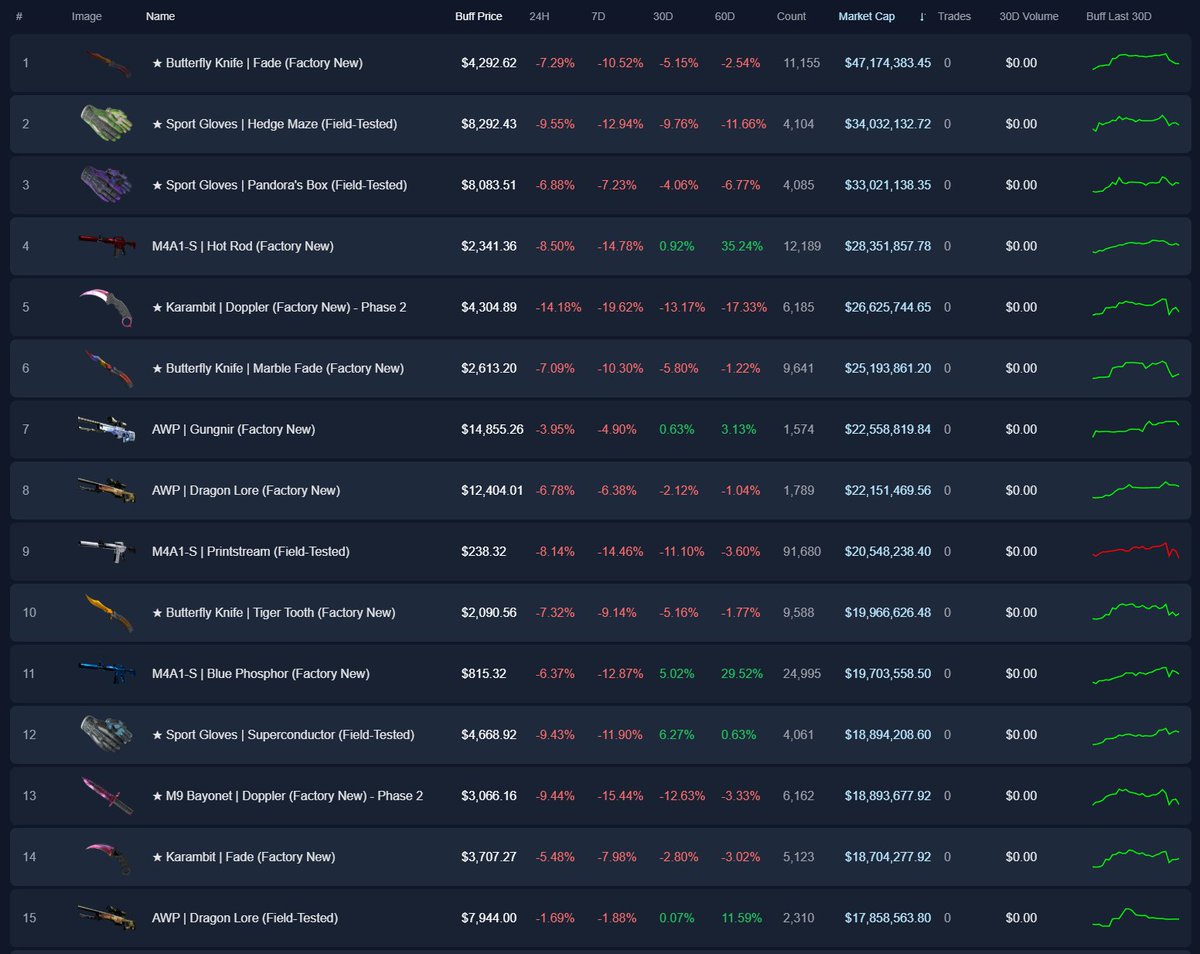Open M4A1-S Hot Rod item image

[x=106, y=246]
